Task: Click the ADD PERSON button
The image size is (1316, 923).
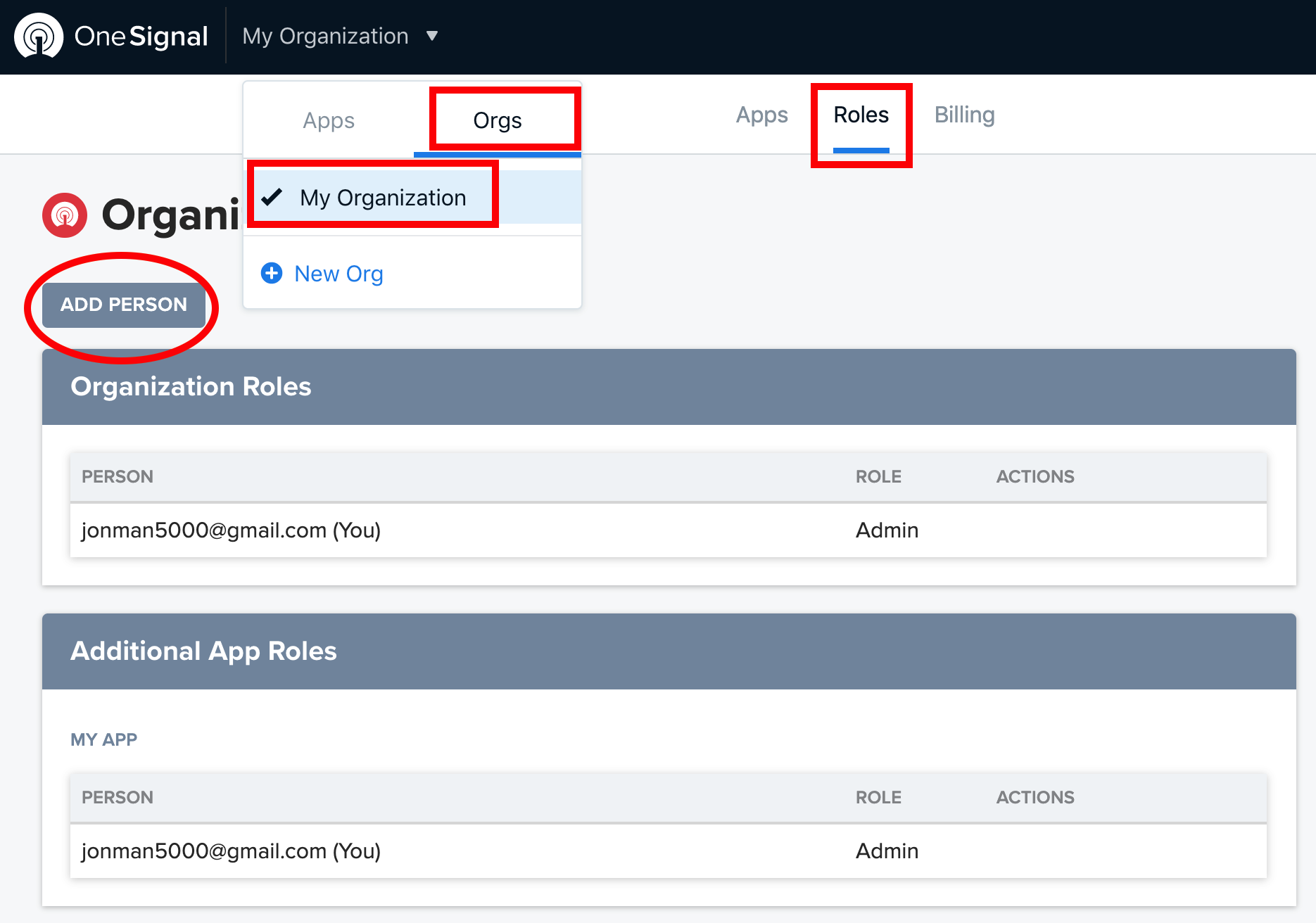Action: pos(124,305)
